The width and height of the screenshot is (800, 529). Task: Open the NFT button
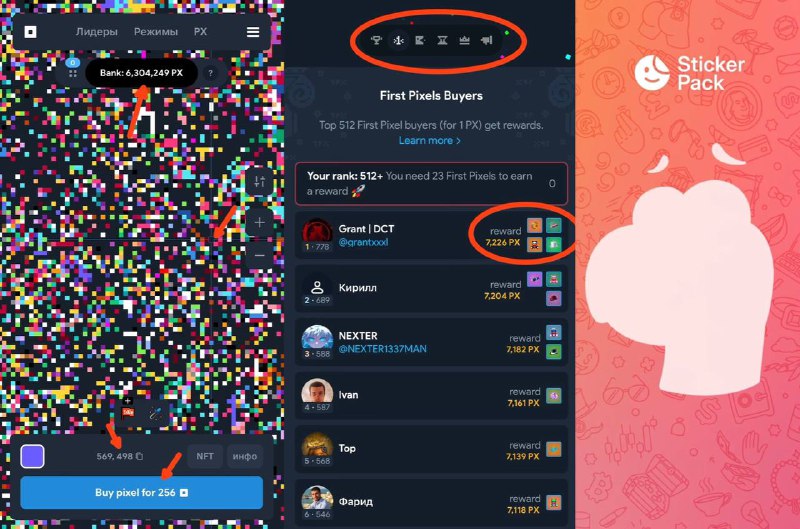tap(205, 456)
